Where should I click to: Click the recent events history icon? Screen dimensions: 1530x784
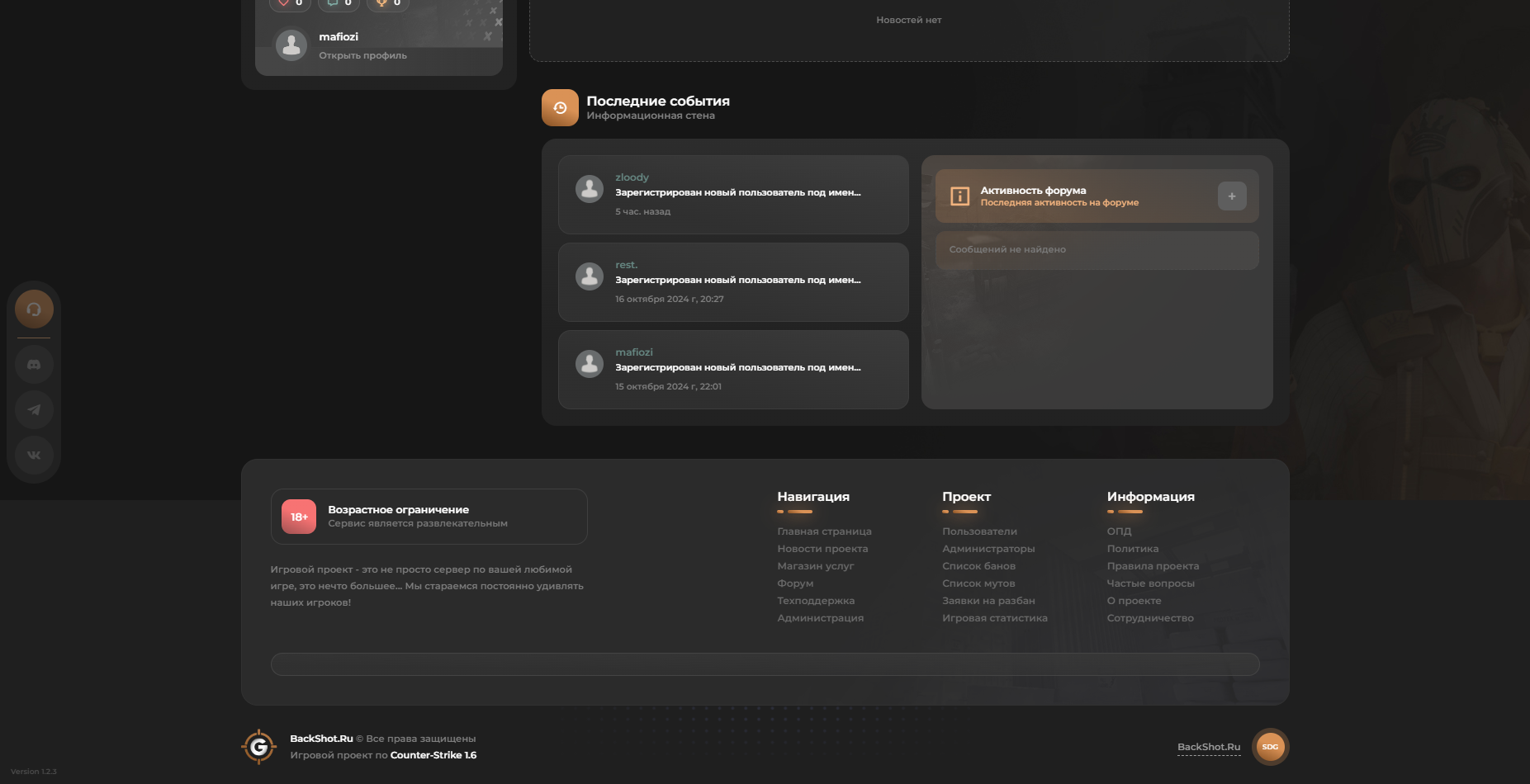[x=560, y=108]
